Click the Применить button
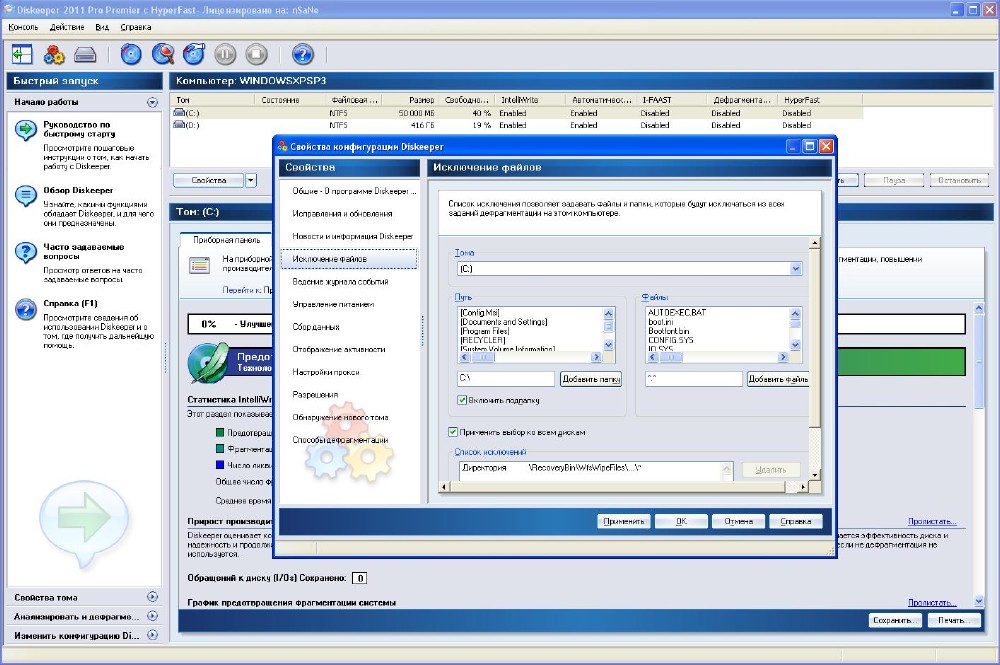Viewport: 1000px width, 665px height. (x=624, y=522)
